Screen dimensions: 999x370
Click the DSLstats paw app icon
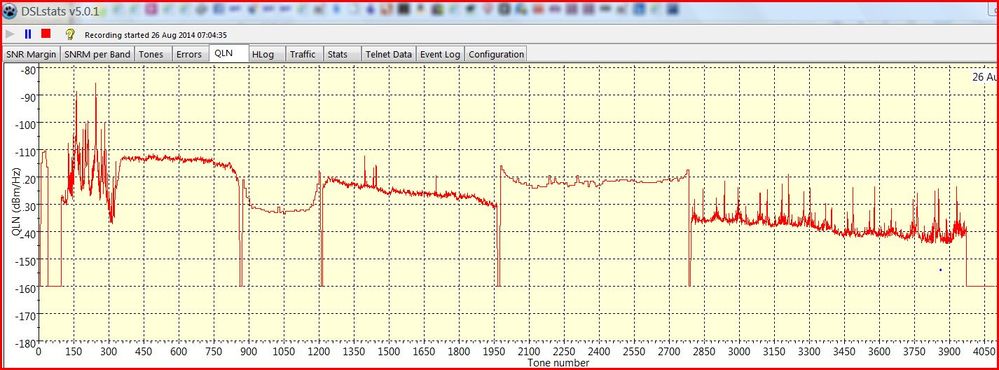(11, 11)
